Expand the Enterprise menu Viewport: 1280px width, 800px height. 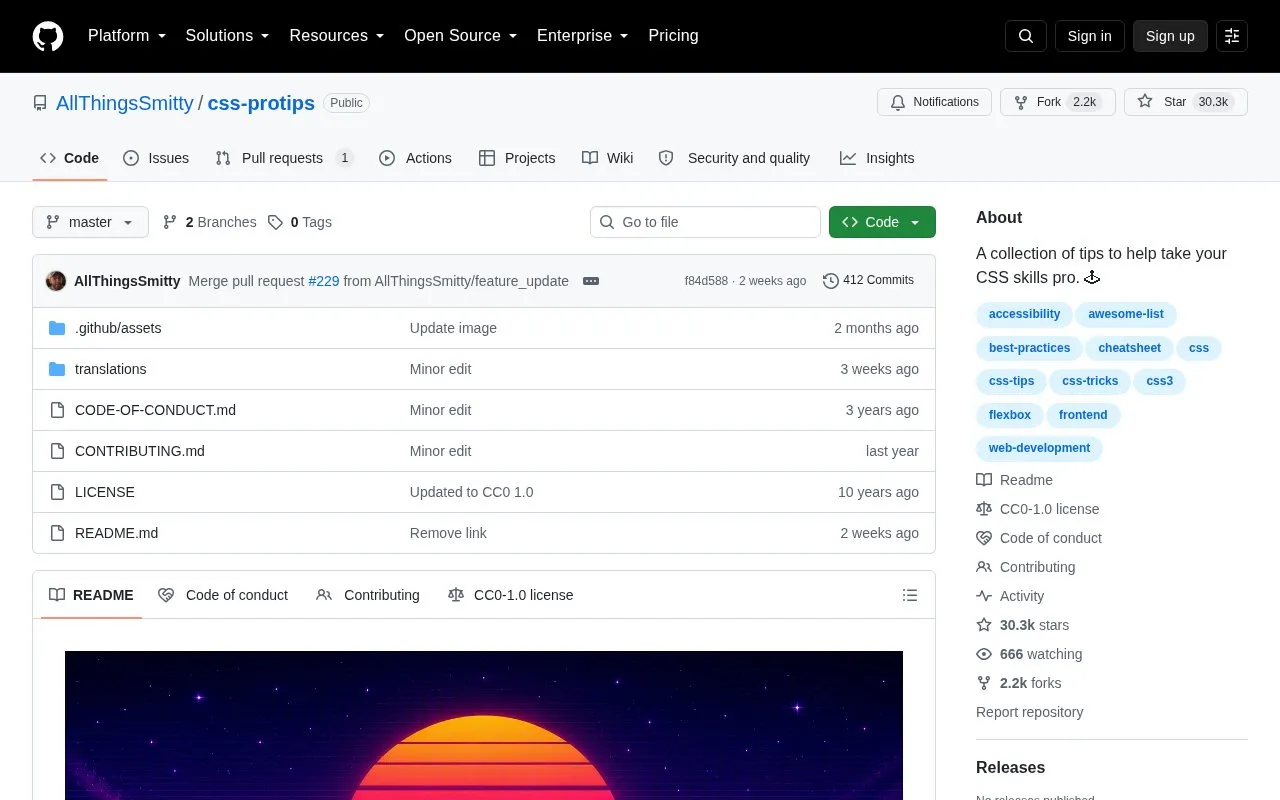click(x=583, y=36)
